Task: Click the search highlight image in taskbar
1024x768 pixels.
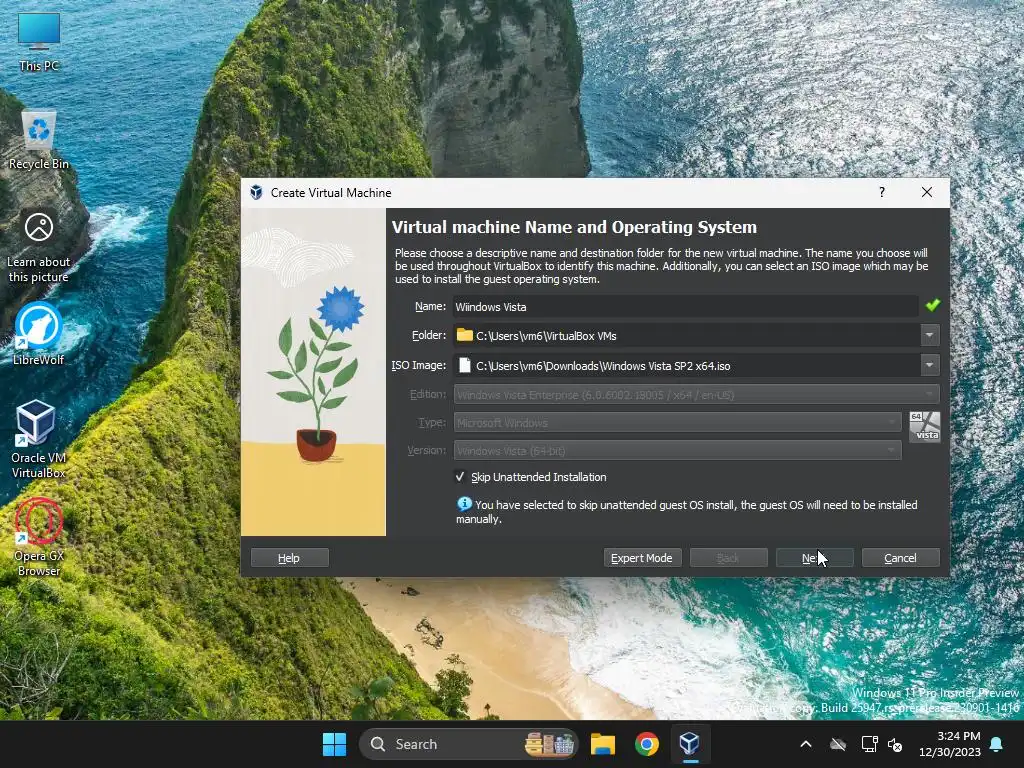Action: click(x=550, y=744)
